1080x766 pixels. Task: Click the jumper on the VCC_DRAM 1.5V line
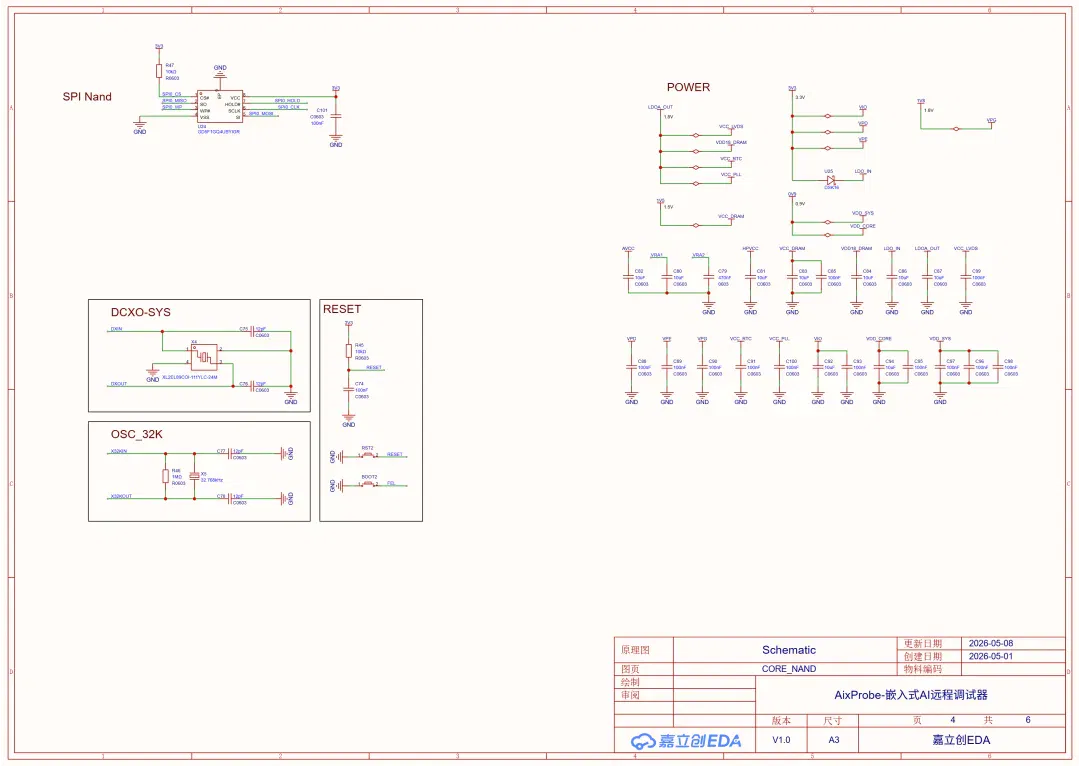click(x=696, y=225)
